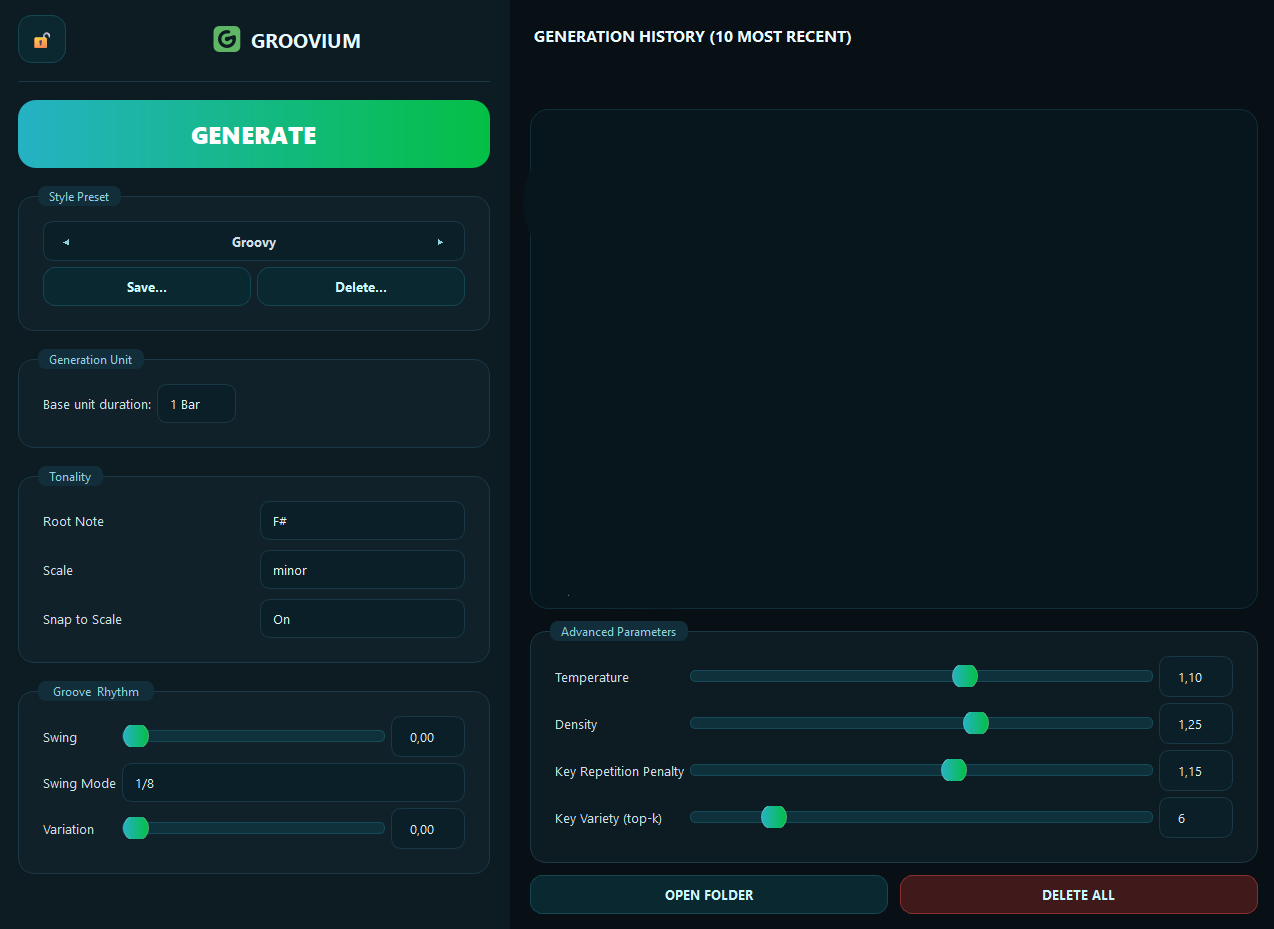Image resolution: width=1274 pixels, height=929 pixels.
Task: Start generation with the GENERATE button
Action: click(x=254, y=134)
